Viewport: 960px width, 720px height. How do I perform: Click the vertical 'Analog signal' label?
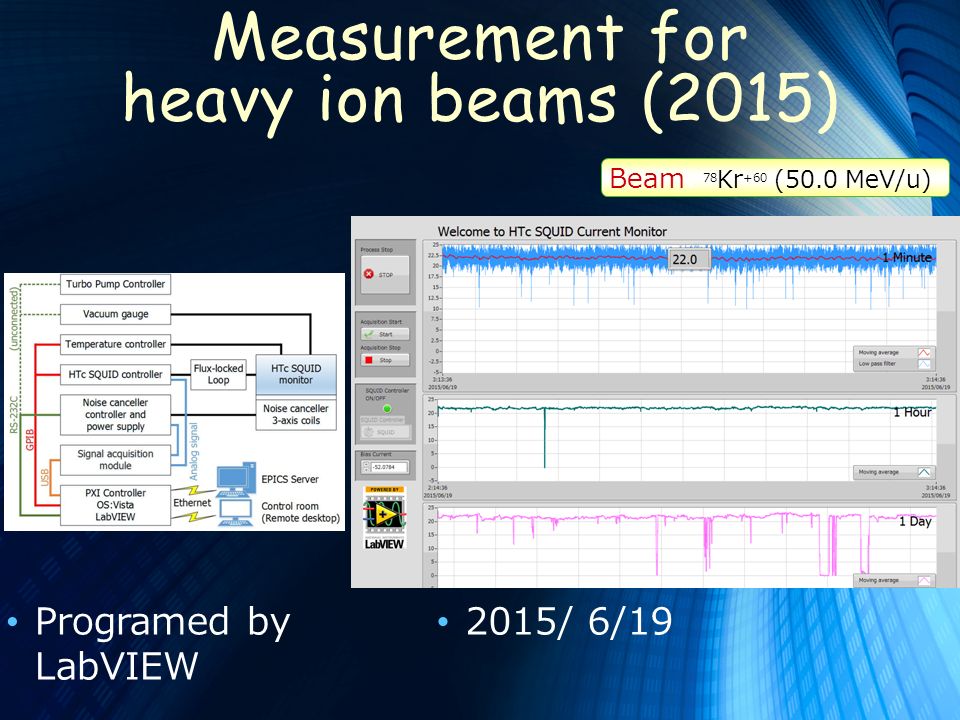[193, 451]
